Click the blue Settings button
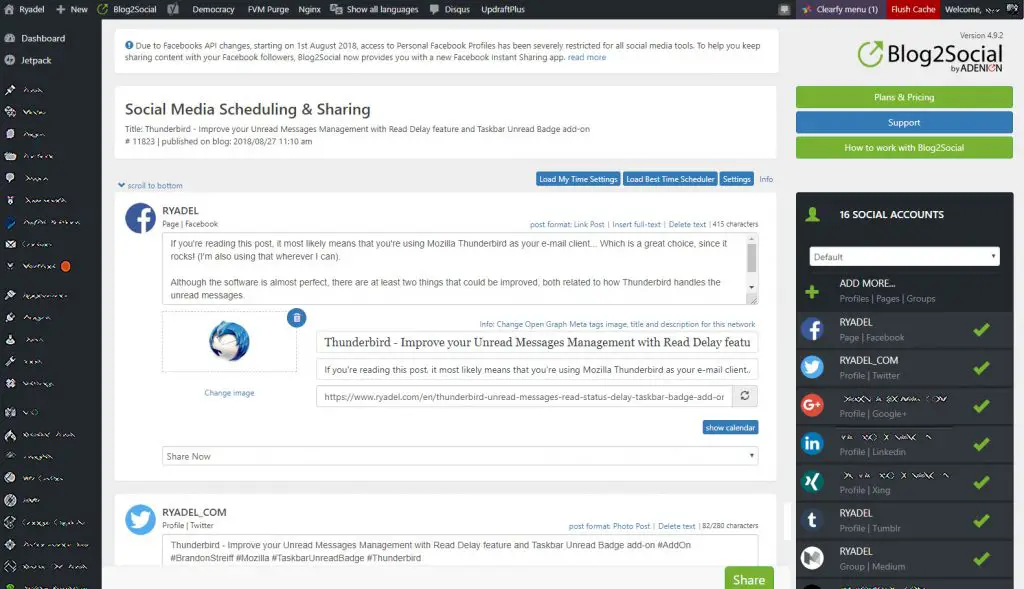Image resolution: width=1024 pixels, height=589 pixels. [x=737, y=179]
